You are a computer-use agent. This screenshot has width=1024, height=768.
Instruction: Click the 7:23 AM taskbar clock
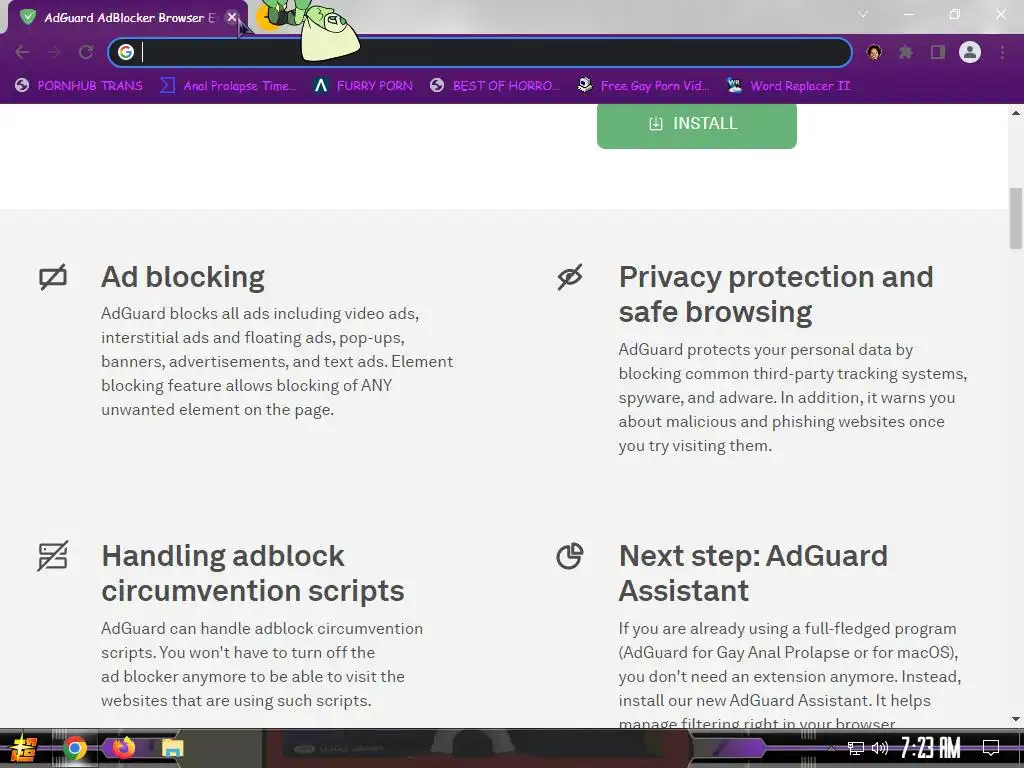coord(931,748)
